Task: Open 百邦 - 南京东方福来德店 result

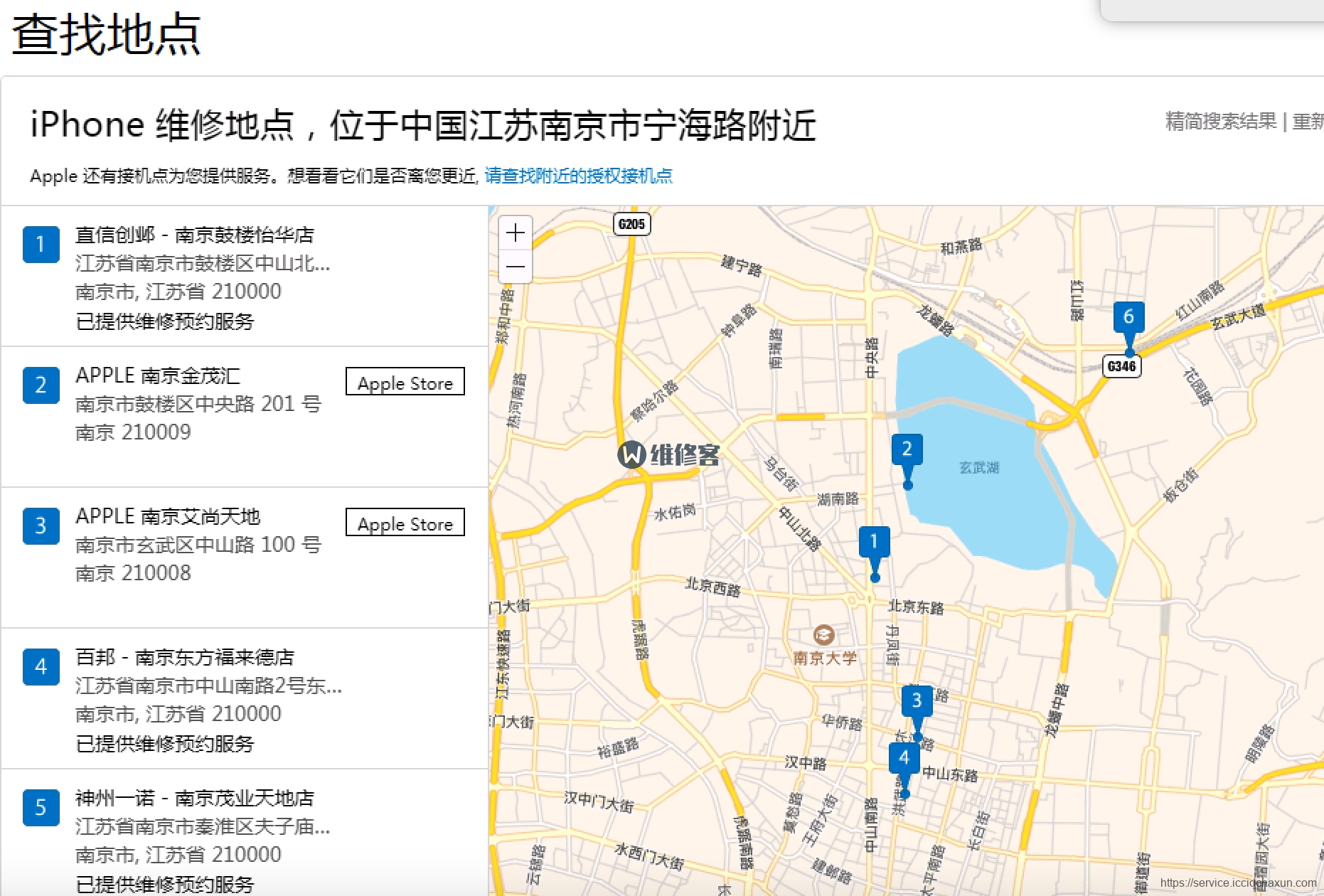Action: tap(185, 657)
